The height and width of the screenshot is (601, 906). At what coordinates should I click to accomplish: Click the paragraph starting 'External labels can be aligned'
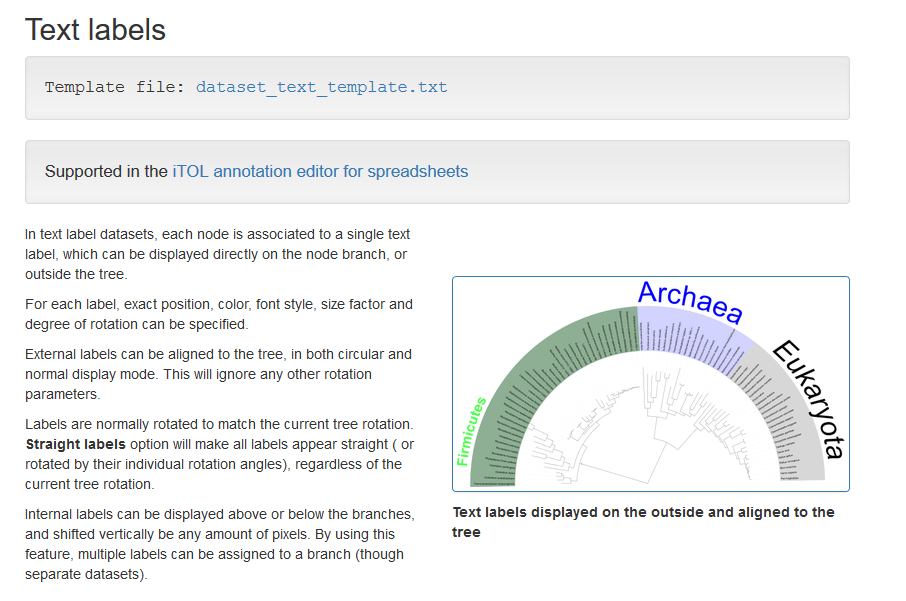point(218,374)
